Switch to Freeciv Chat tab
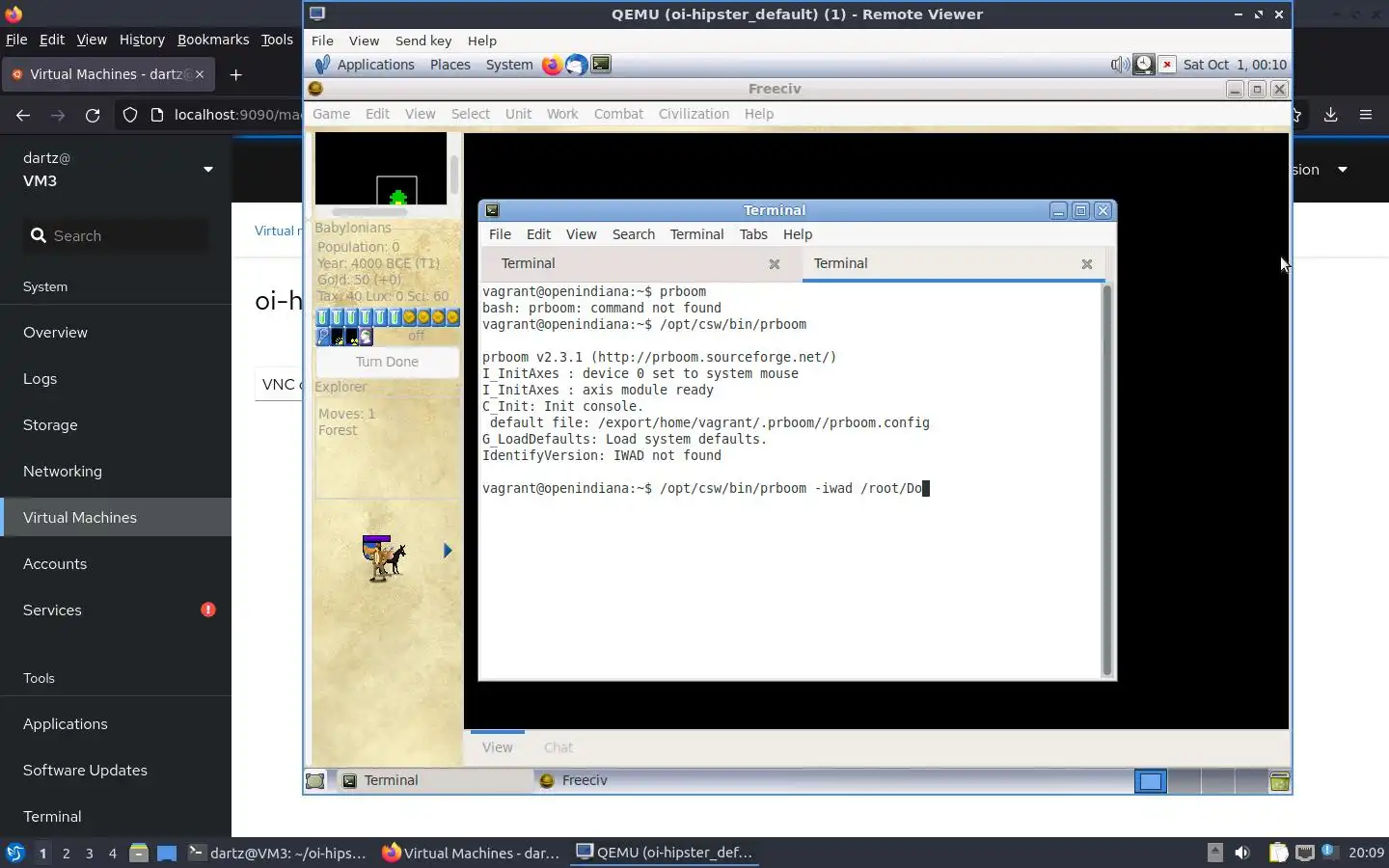Image resolution: width=1389 pixels, height=868 pixels. pyautogui.click(x=558, y=747)
